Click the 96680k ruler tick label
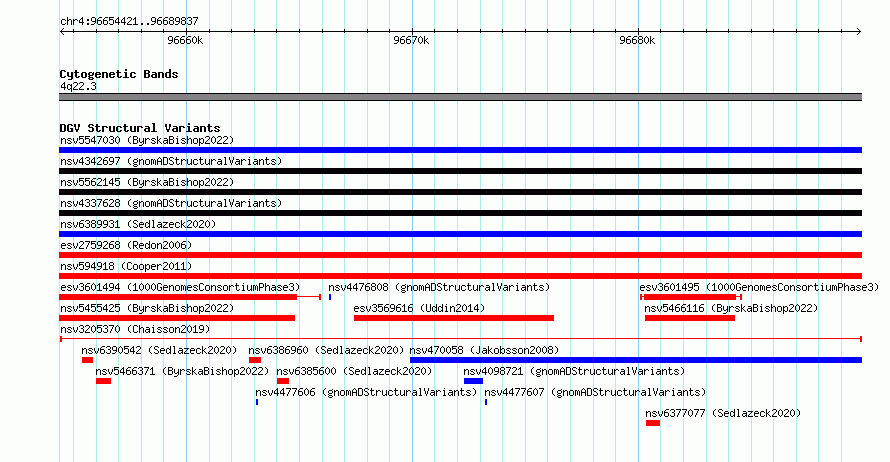The width and height of the screenshot is (890, 462). point(637,40)
